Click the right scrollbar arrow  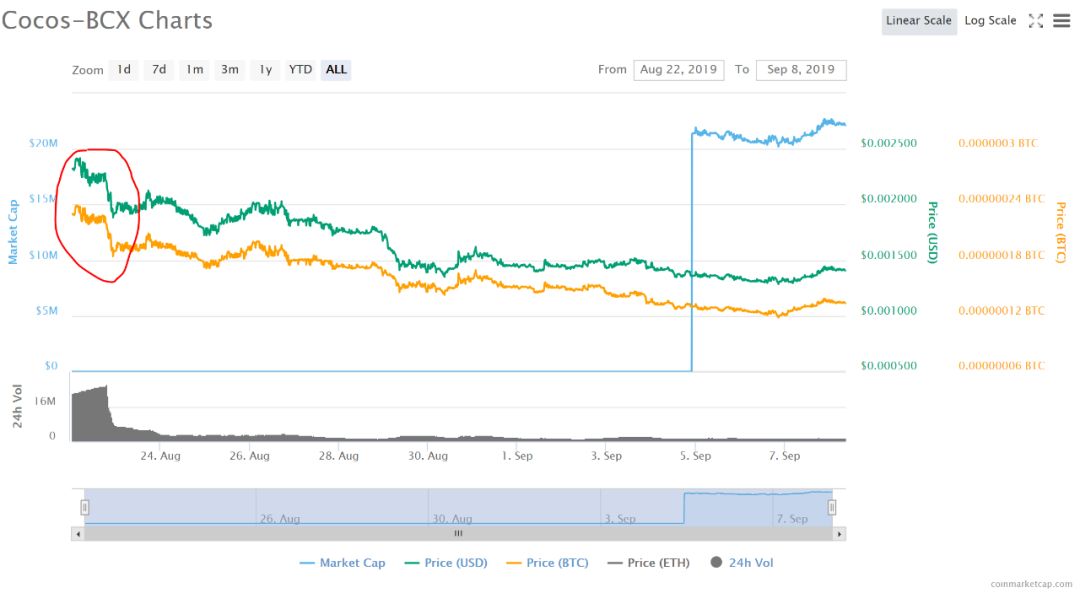(x=839, y=534)
